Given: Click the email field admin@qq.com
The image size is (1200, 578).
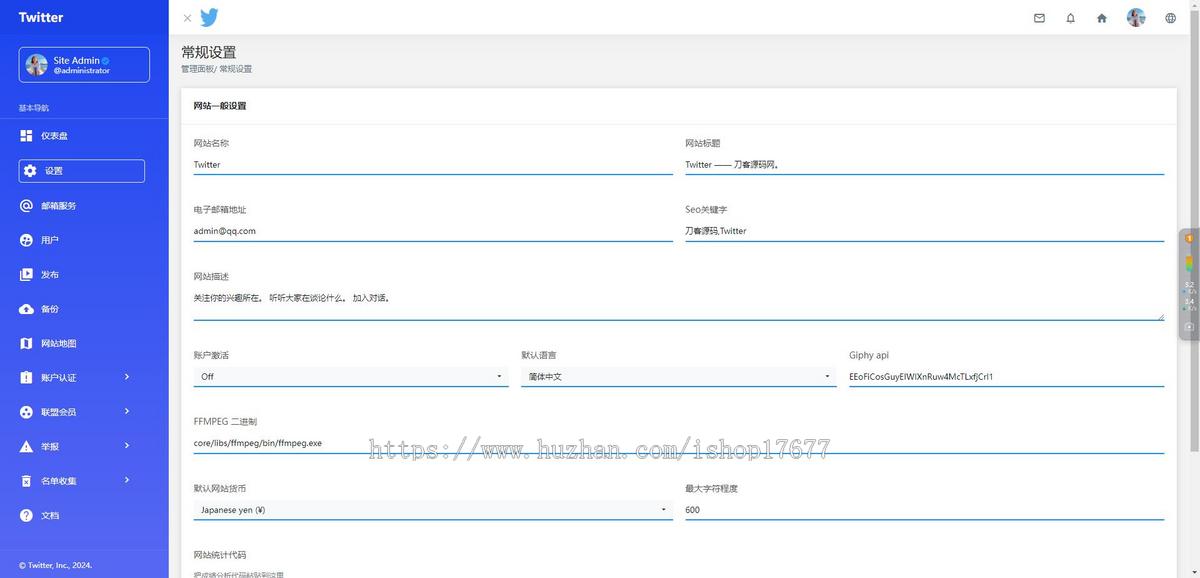Looking at the screenshot, I should point(433,231).
